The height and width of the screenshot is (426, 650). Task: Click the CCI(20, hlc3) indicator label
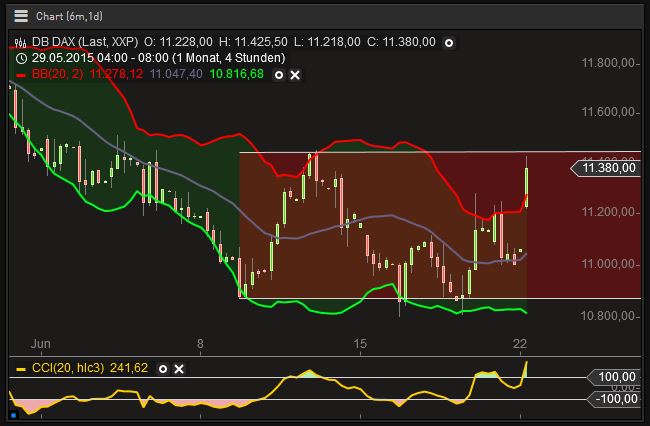(x=72, y=369)
